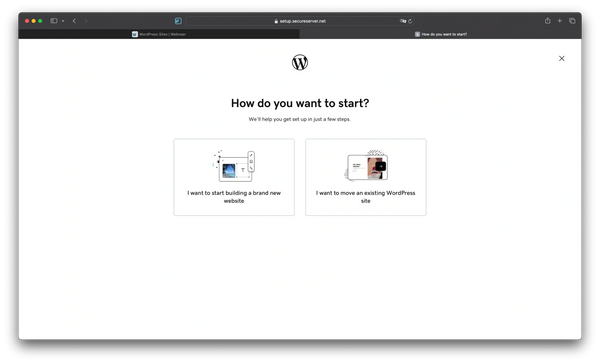Open the Share icon in Safari toolbar
This screenshot has width=600, height=364.
click(548, 21)
